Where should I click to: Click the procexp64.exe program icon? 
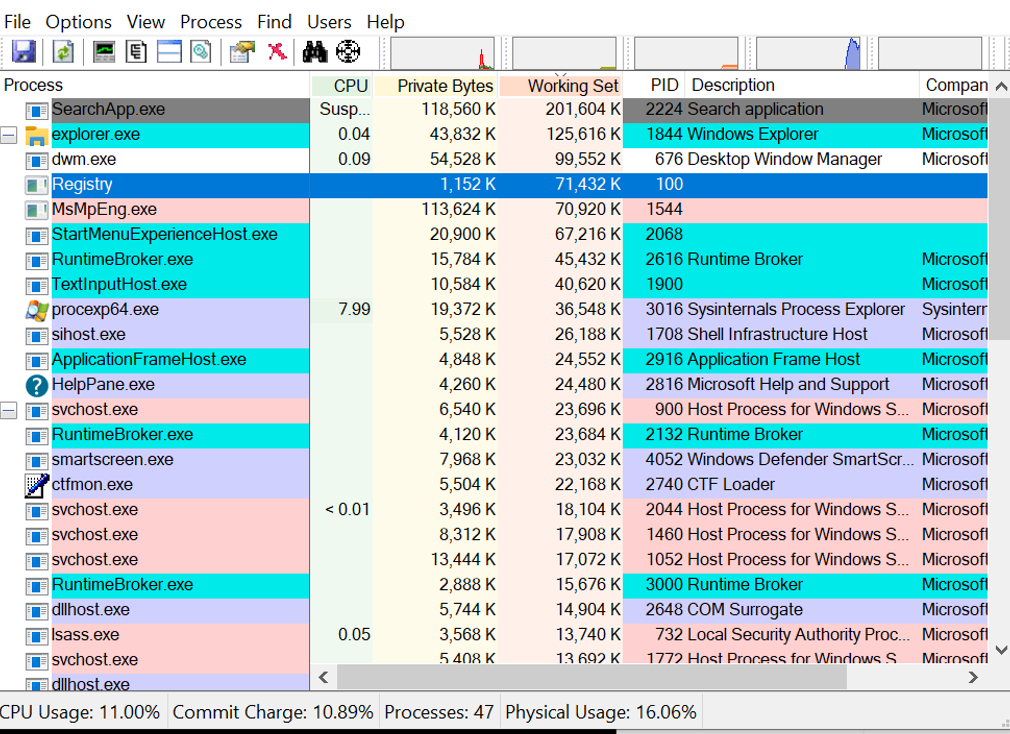pos(37,310)
